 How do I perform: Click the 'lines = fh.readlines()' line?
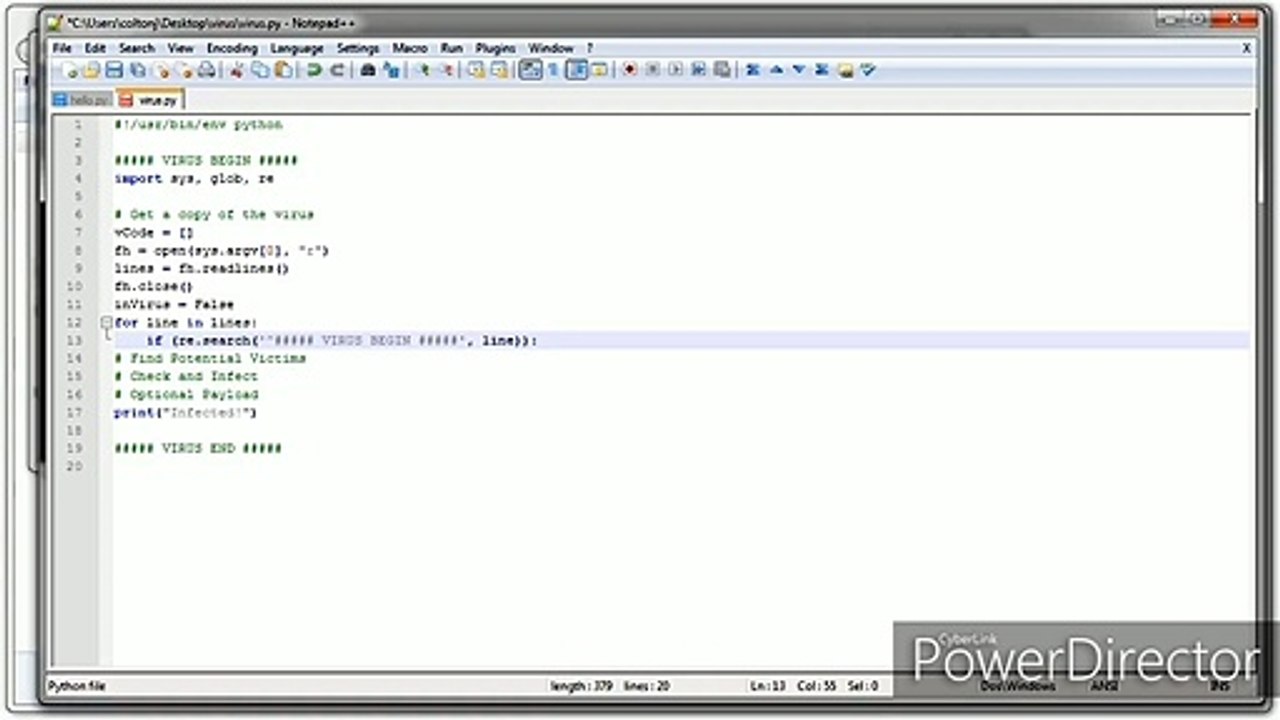point(202,268)
